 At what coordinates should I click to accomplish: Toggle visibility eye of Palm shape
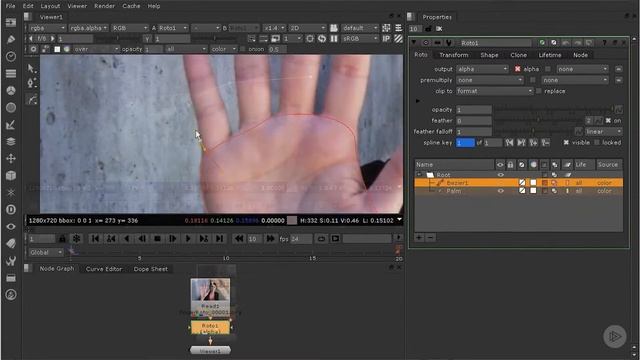click(x=500, y=191)
